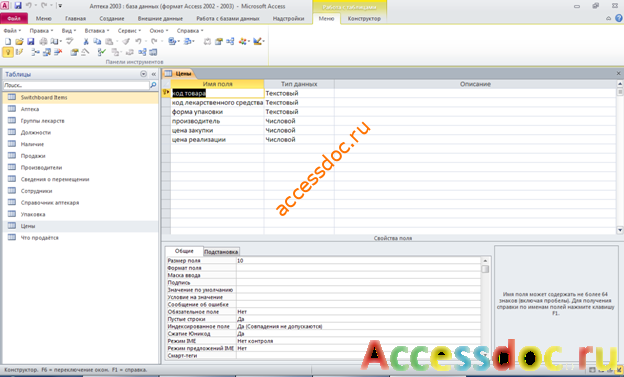Click the Copy icon in the toolbar
The image size is (624, 377).
pos(97,41)
